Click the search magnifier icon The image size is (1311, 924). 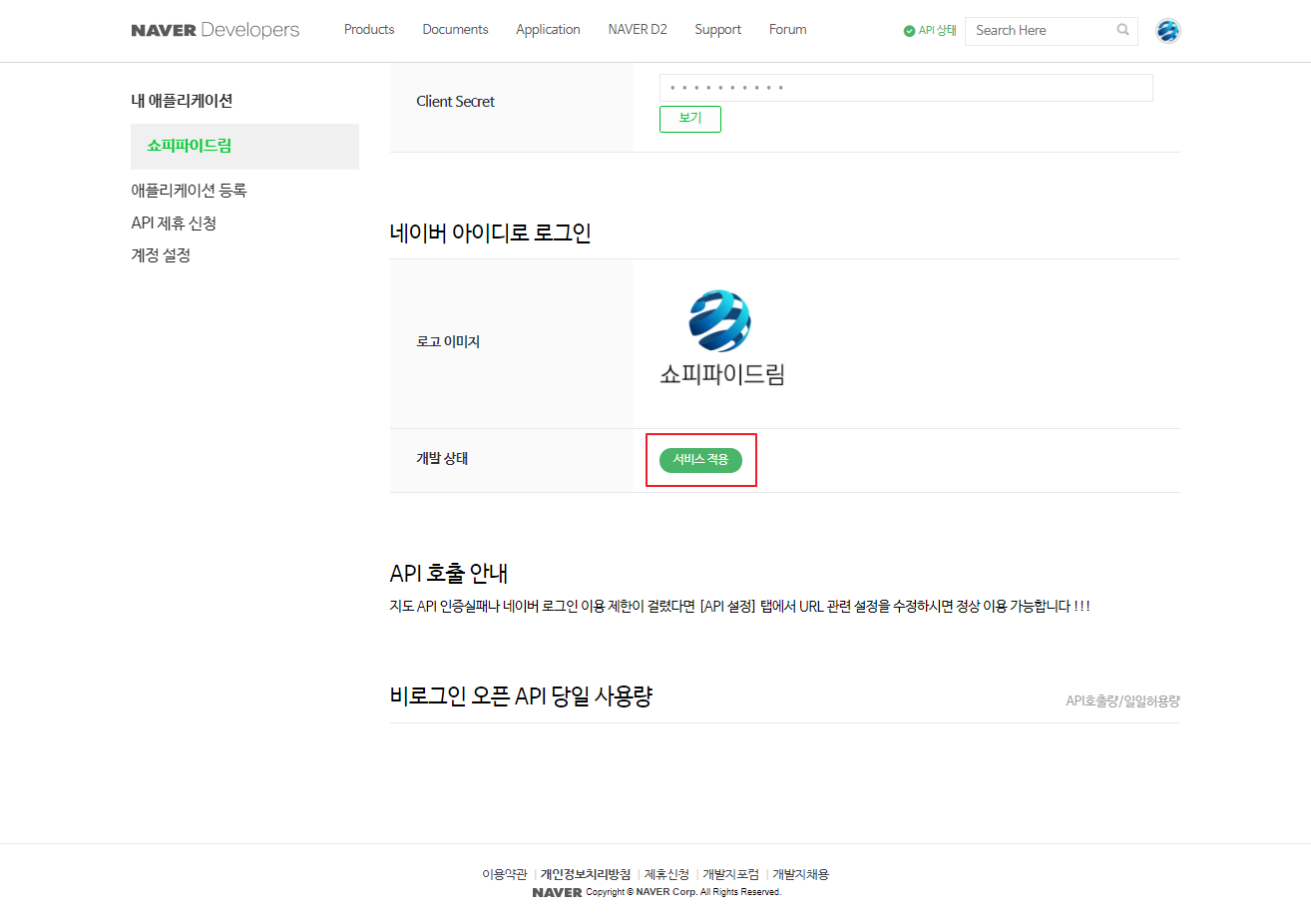[1122, 30]
